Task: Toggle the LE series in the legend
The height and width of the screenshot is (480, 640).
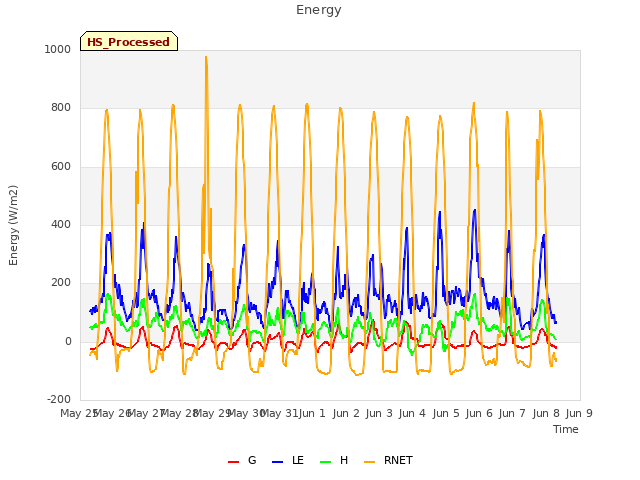Action: coord(288,460)
